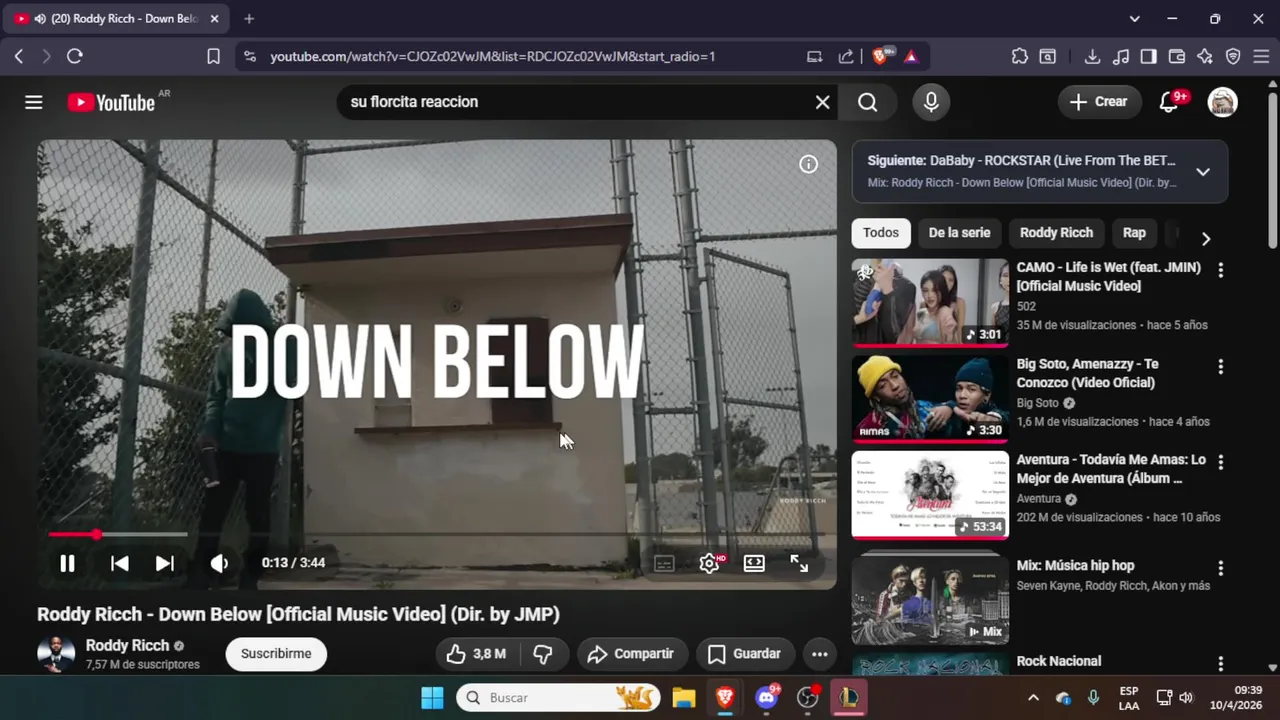Viewport: 1280px width, 720px height.
Task: Open the Brave Rewards triangle icon
Action: click(911, 57)
